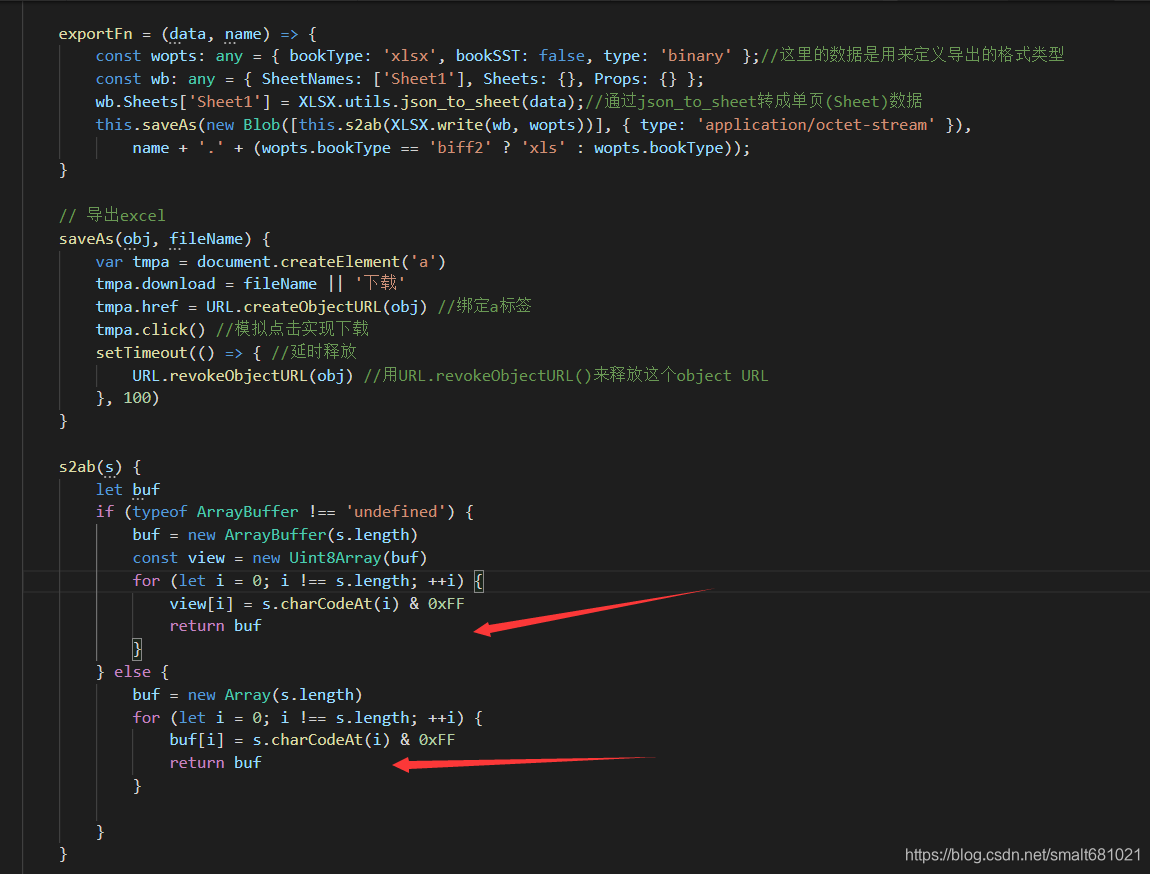
Task: Click the highlighted closing brace of first for loop
Action: coord(136,649)
